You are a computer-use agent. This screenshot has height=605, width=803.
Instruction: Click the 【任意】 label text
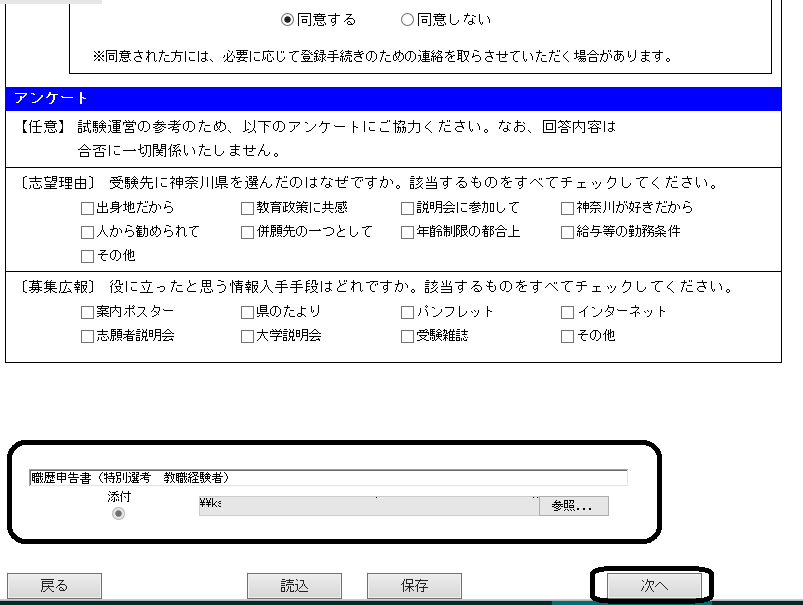(x=42, y=127)
